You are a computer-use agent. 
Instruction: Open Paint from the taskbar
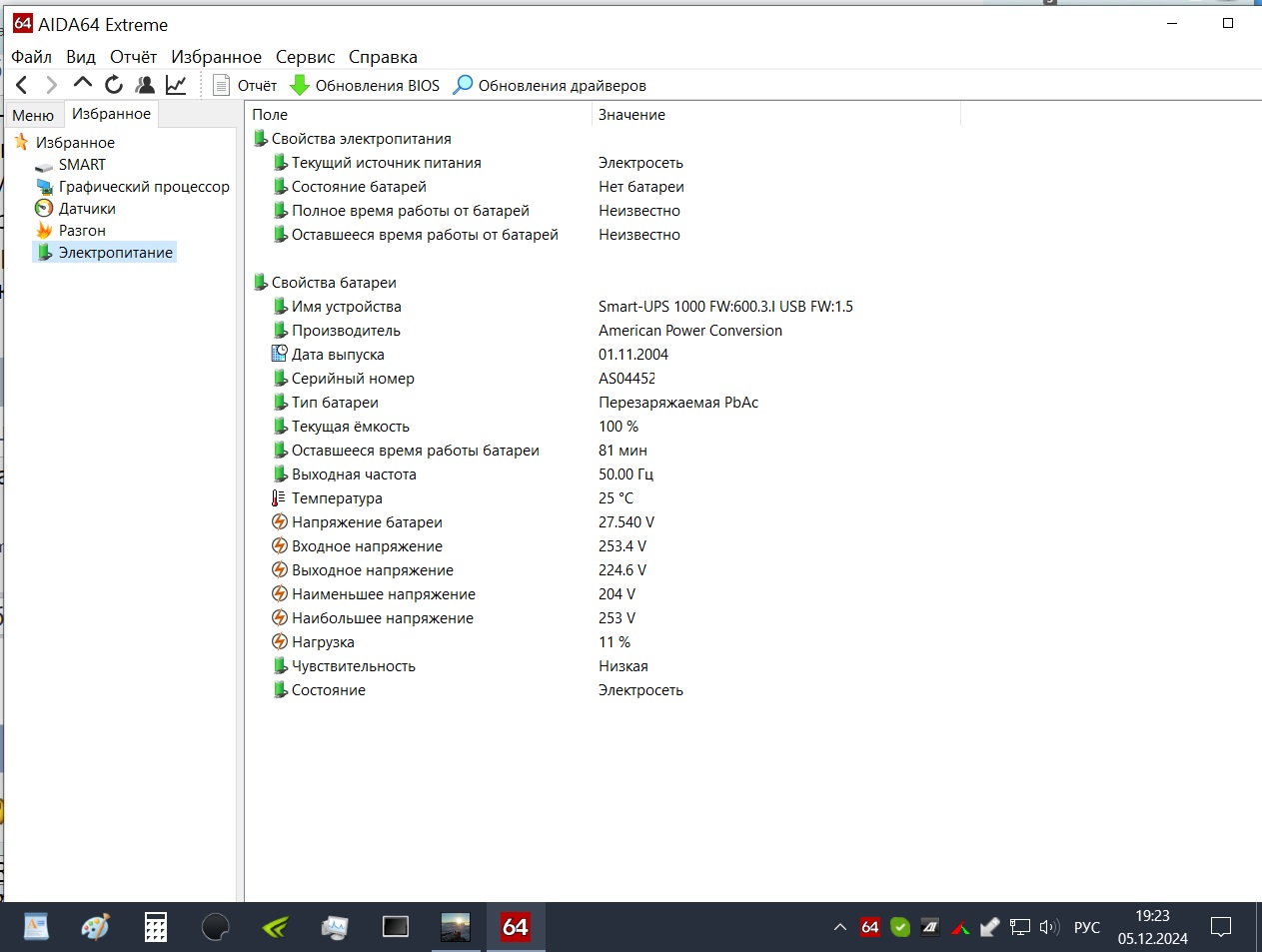tap(96, 927)
